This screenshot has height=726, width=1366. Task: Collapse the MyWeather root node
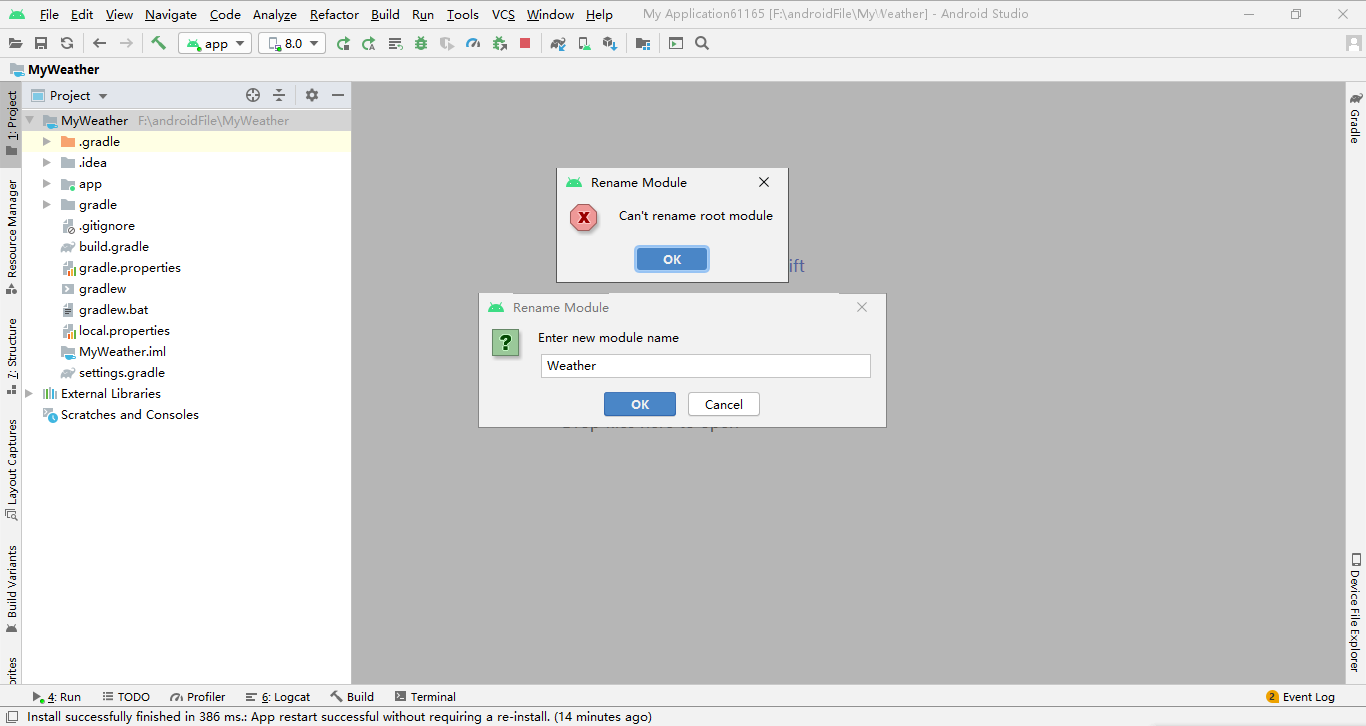[x=29, y=121]
